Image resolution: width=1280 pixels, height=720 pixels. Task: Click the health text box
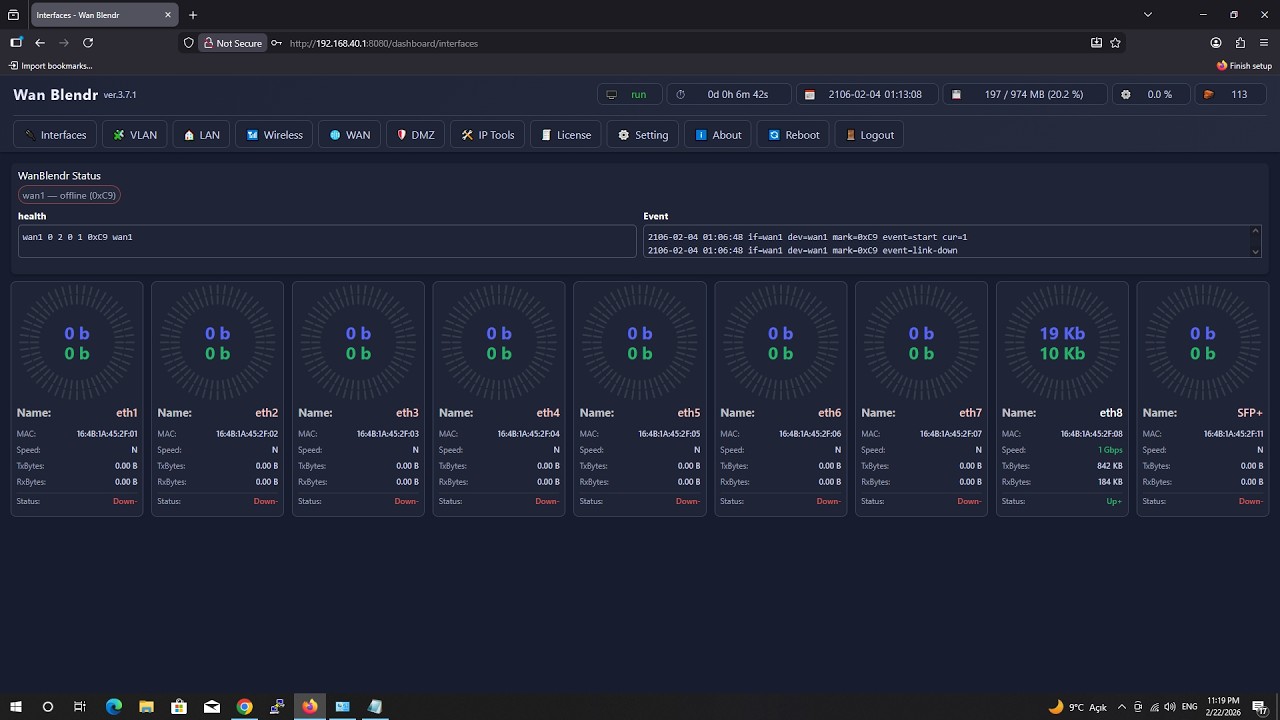[327, 241]
